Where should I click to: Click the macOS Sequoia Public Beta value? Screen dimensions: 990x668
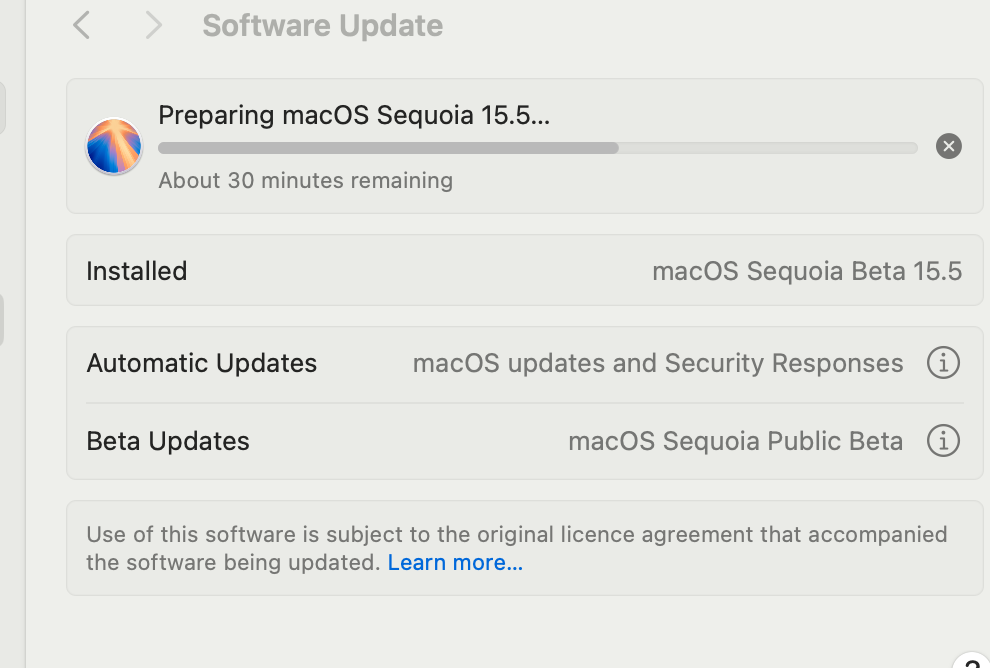[735, 441]
